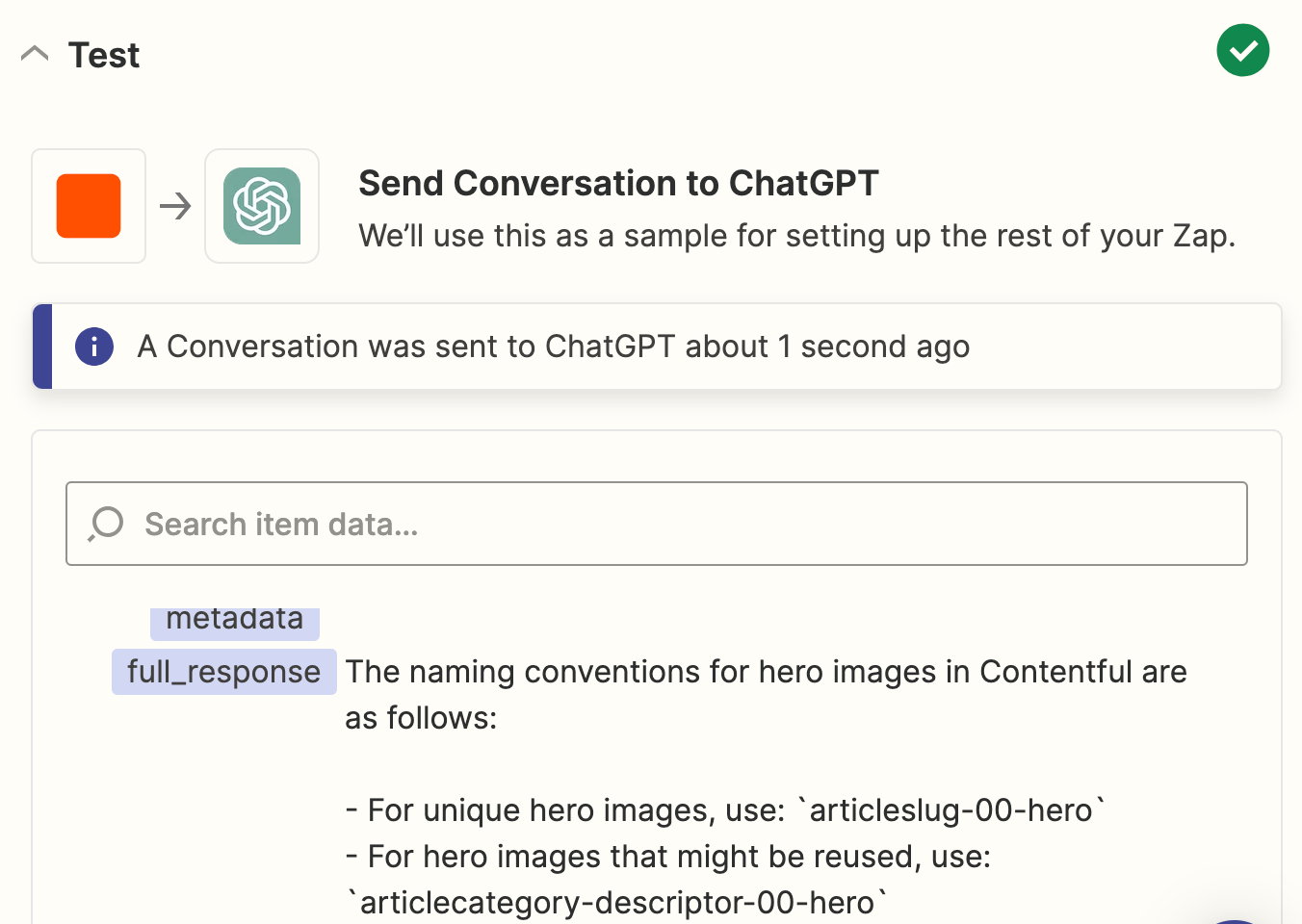Screen dimensions: 1302x924
Task: Click the articlecategory-descriptor-00-hero line
Action: (x=616, y=903)
